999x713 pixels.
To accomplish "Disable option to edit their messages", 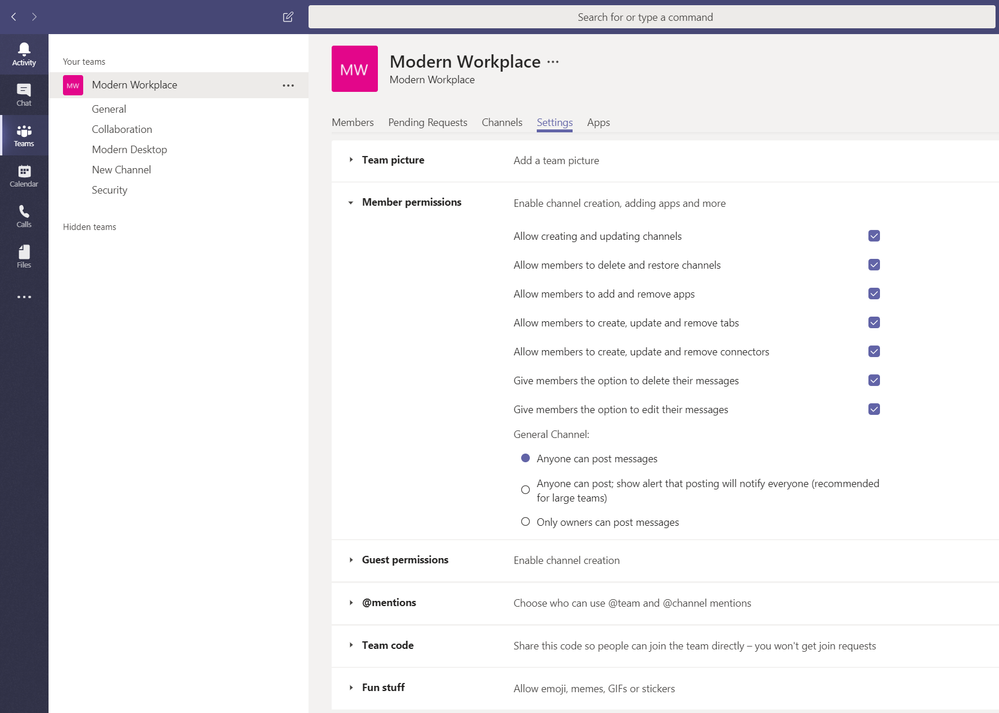I will [x=874, y=409].
